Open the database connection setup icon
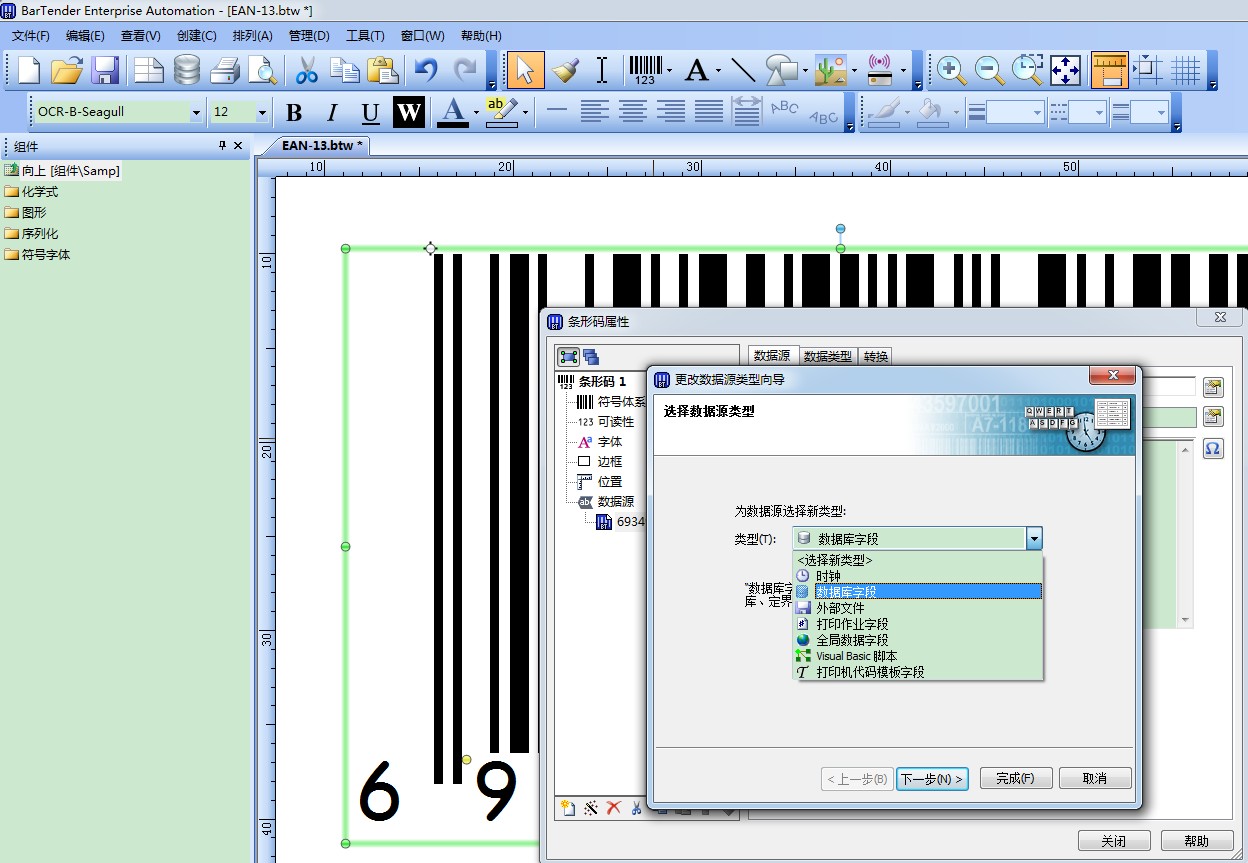Viewport: 1248px width, 863px height. pos(187,71)
